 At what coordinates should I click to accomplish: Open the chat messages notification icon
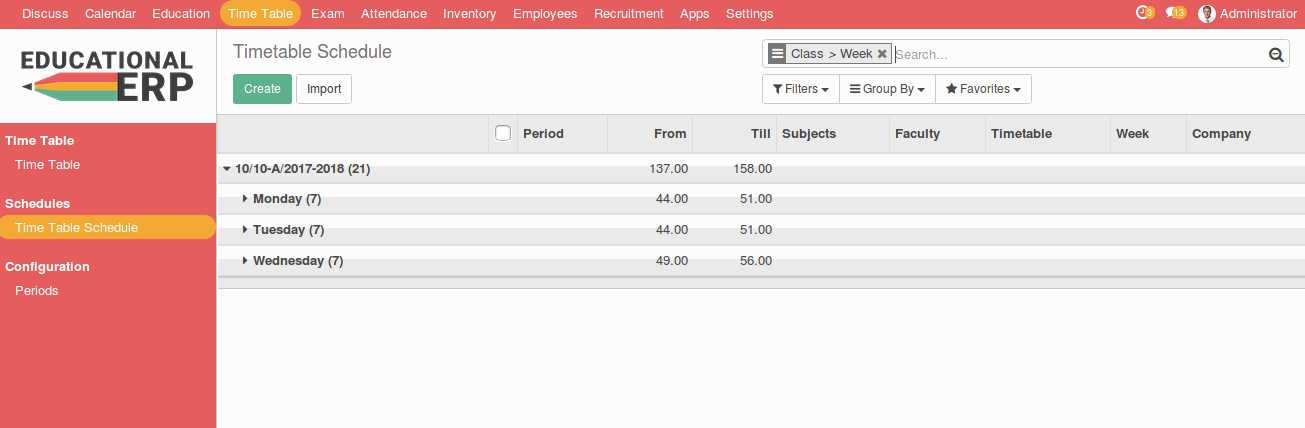pyautogui.click(x=1174, y=13)
